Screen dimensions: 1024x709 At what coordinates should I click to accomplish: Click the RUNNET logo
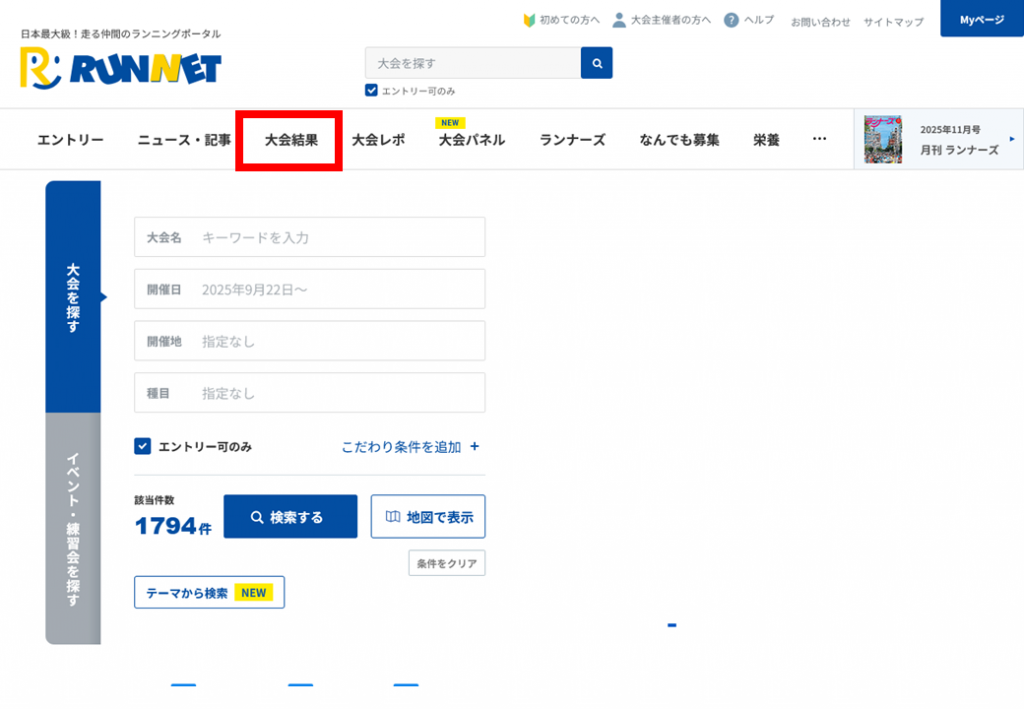pyautogui.click(x=120, y=67)
